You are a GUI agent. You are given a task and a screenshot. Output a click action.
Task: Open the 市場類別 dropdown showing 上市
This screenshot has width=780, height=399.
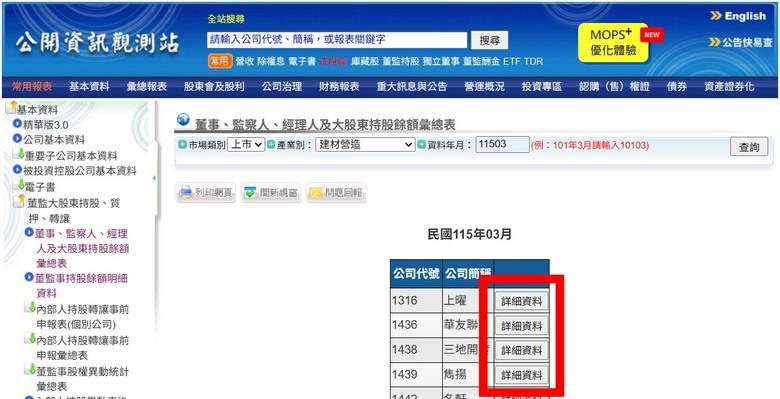pos(246,145)
